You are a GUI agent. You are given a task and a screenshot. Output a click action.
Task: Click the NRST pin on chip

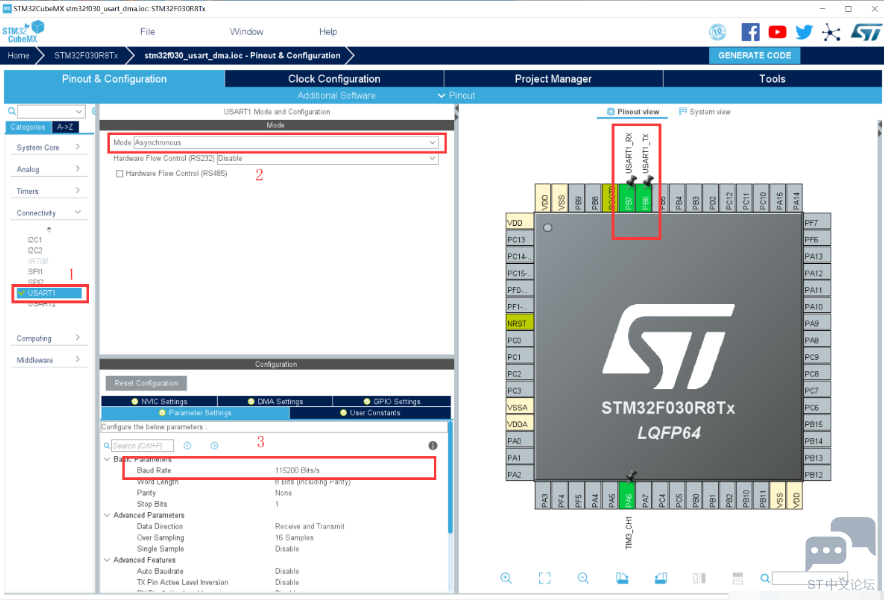pyautogui.click(x=519, y=323)
